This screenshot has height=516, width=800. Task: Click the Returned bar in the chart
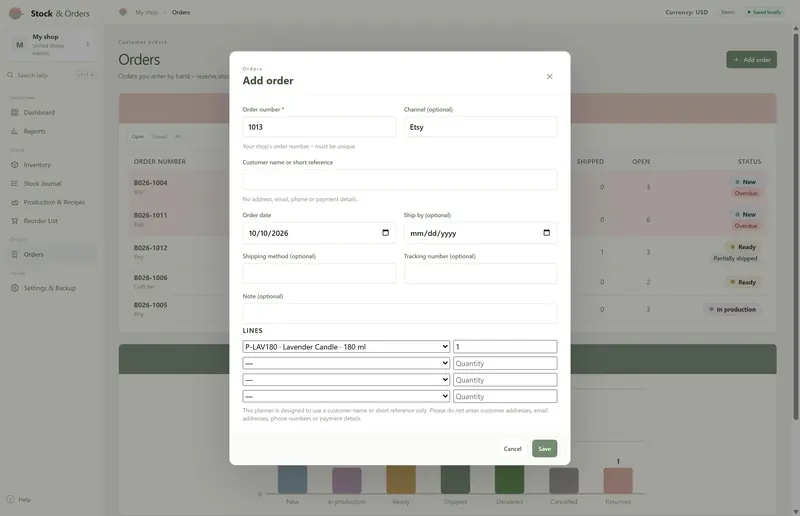(x=618, y=480)
